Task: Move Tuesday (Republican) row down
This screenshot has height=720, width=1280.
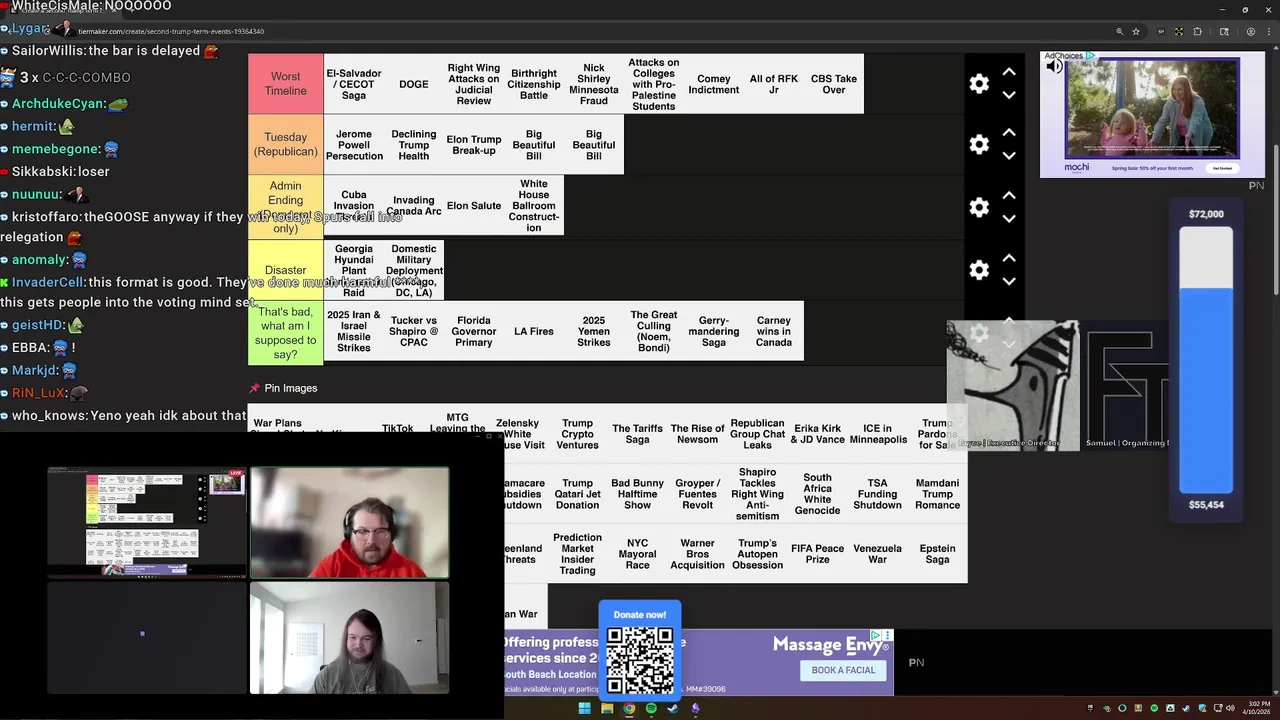Action: coord(1009,156)
